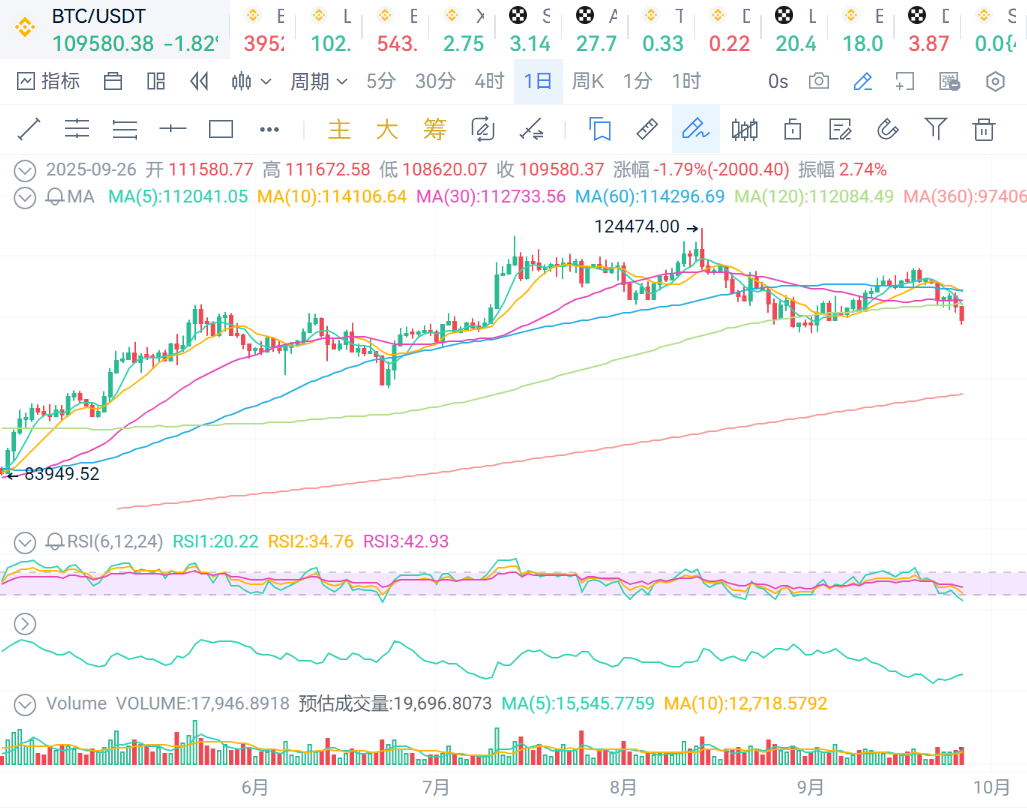Click the 0s countdown label
Viewport: 1027px width, 808px height.
pyautogui.click(x=778, y=81)
